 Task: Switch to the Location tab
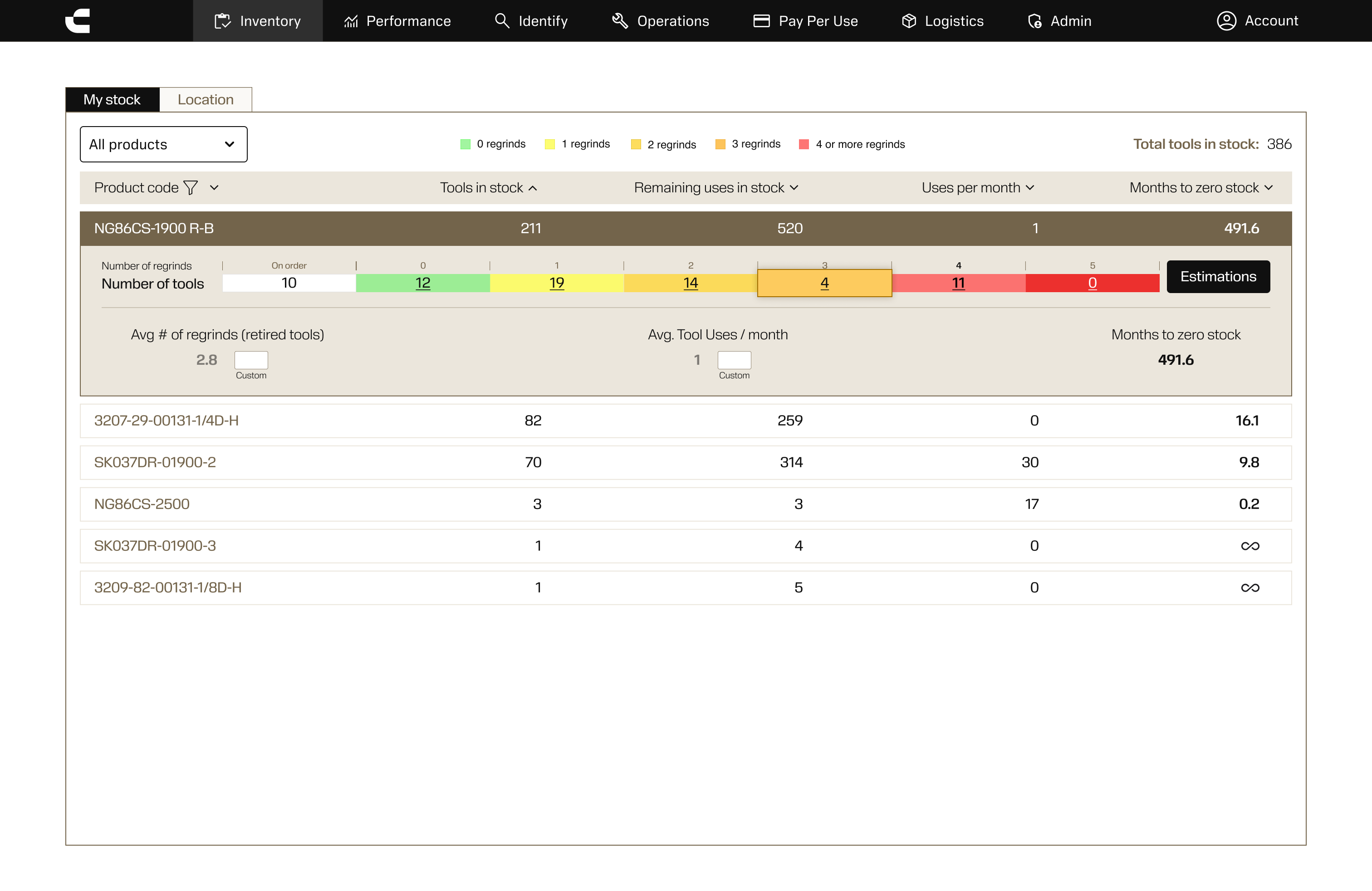[205, 100]
